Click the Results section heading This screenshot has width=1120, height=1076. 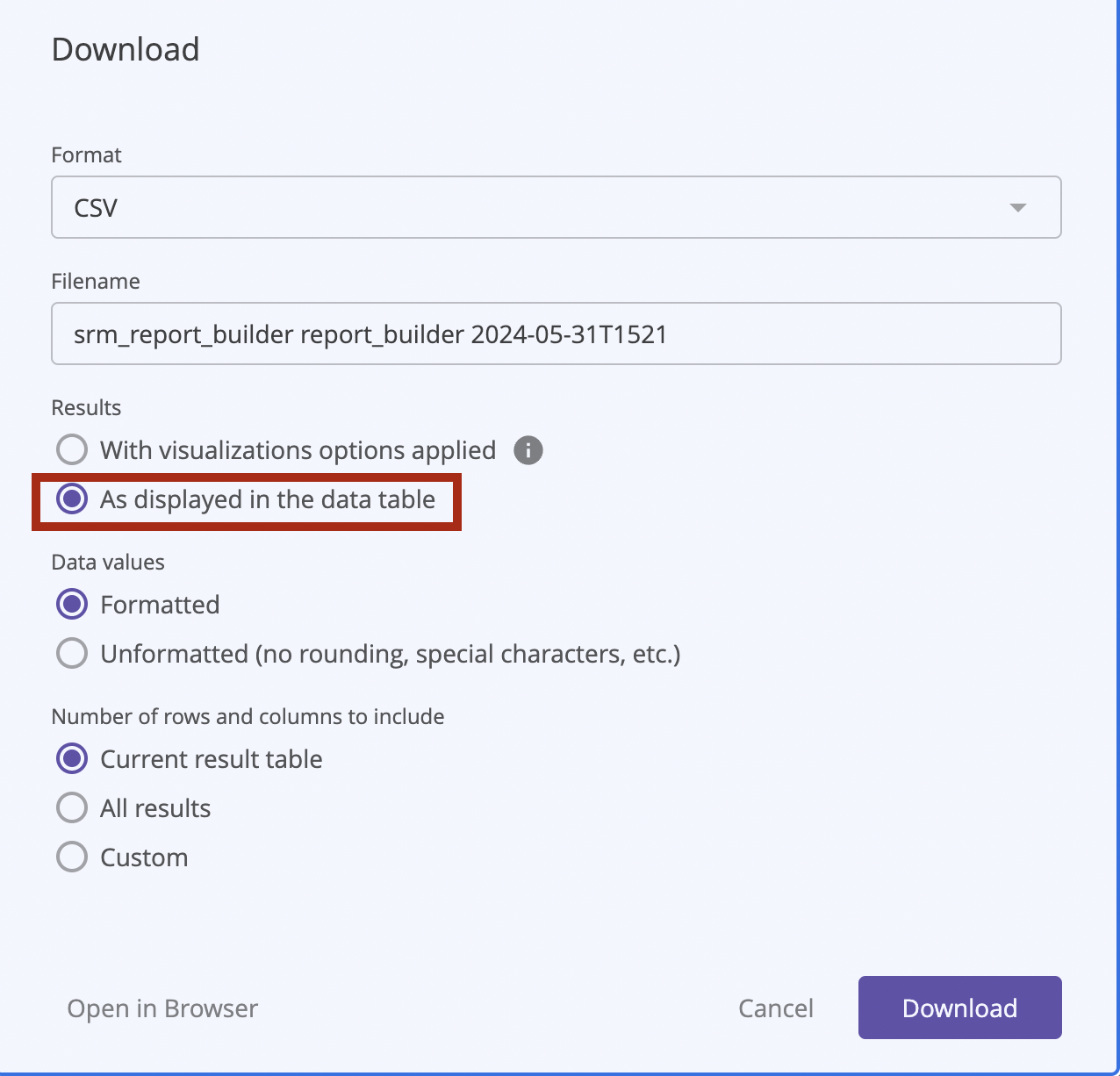(x=86, y=408)
